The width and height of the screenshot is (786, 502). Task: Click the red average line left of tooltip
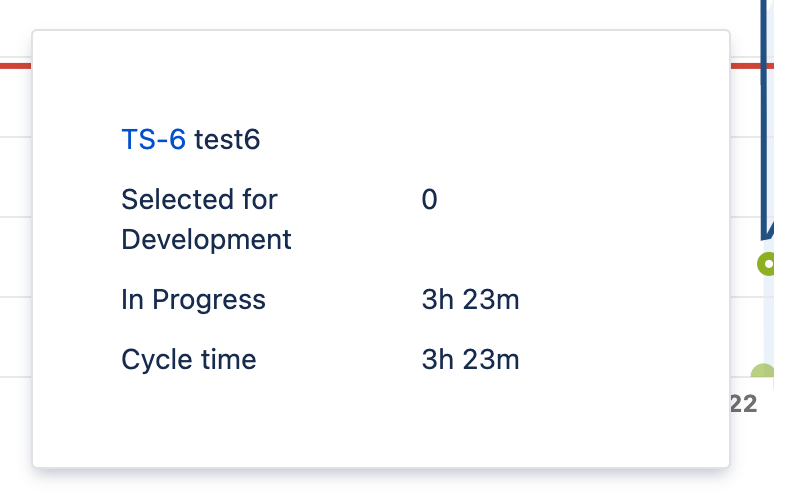coord(15,66)
